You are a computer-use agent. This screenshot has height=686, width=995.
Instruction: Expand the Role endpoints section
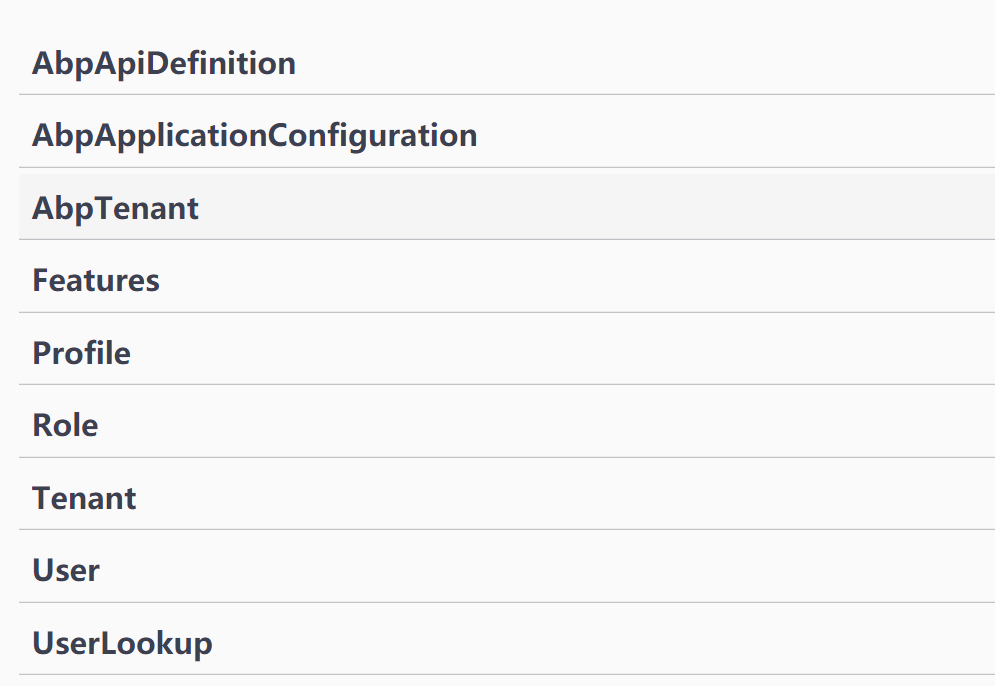[x=507, y=425]
